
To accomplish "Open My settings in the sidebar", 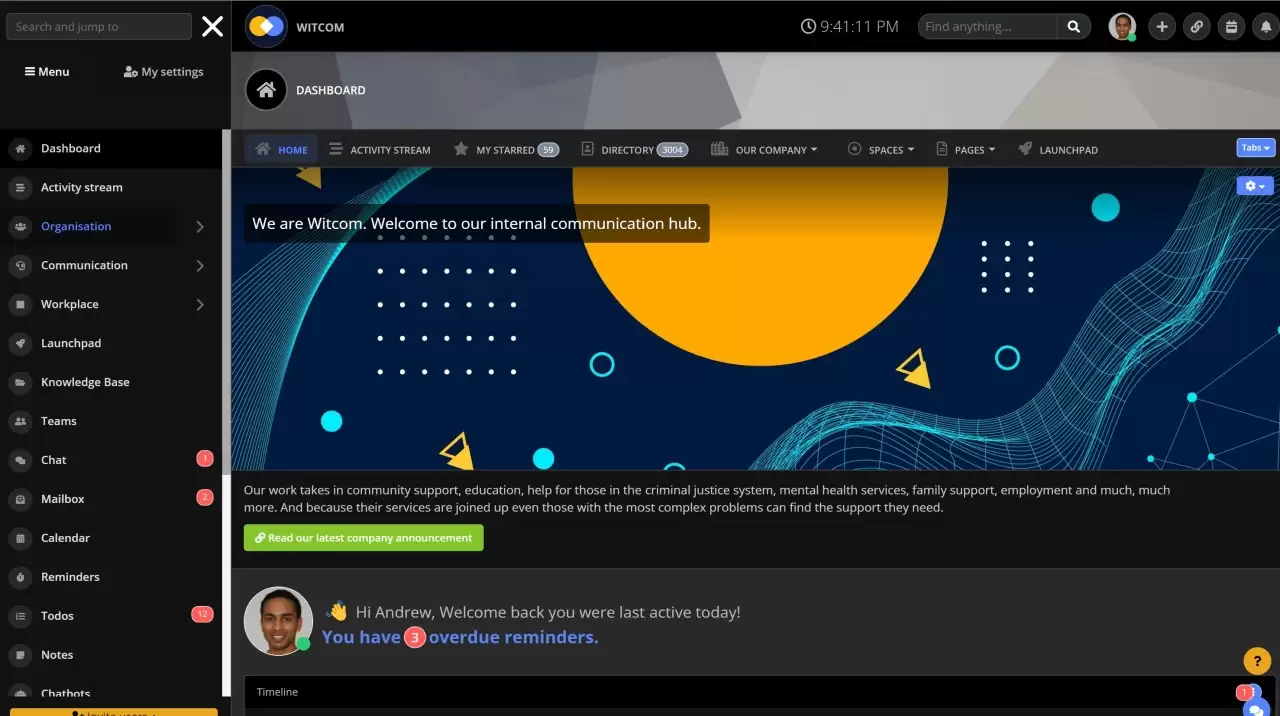I will tap(163, 72).
